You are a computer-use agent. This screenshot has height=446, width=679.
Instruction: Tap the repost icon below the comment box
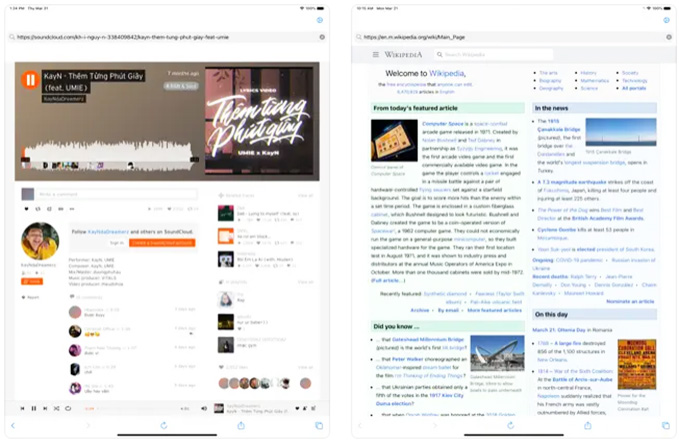(x=38, y=209)
